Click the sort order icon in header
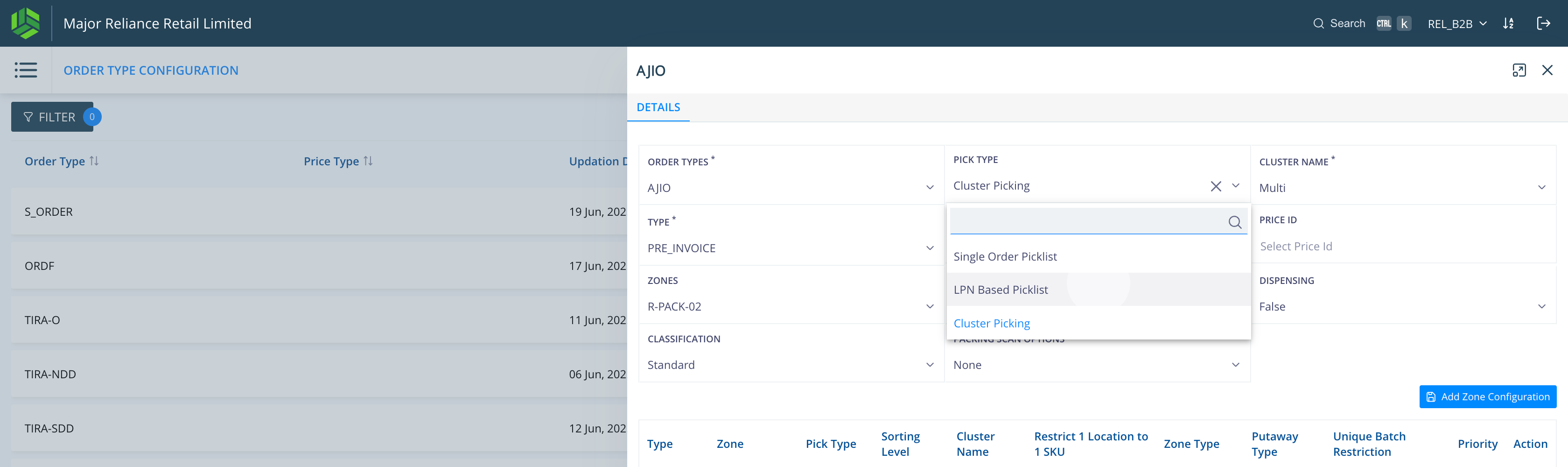The width and height of the screenshot is (1568, 467). point(1508,23)
